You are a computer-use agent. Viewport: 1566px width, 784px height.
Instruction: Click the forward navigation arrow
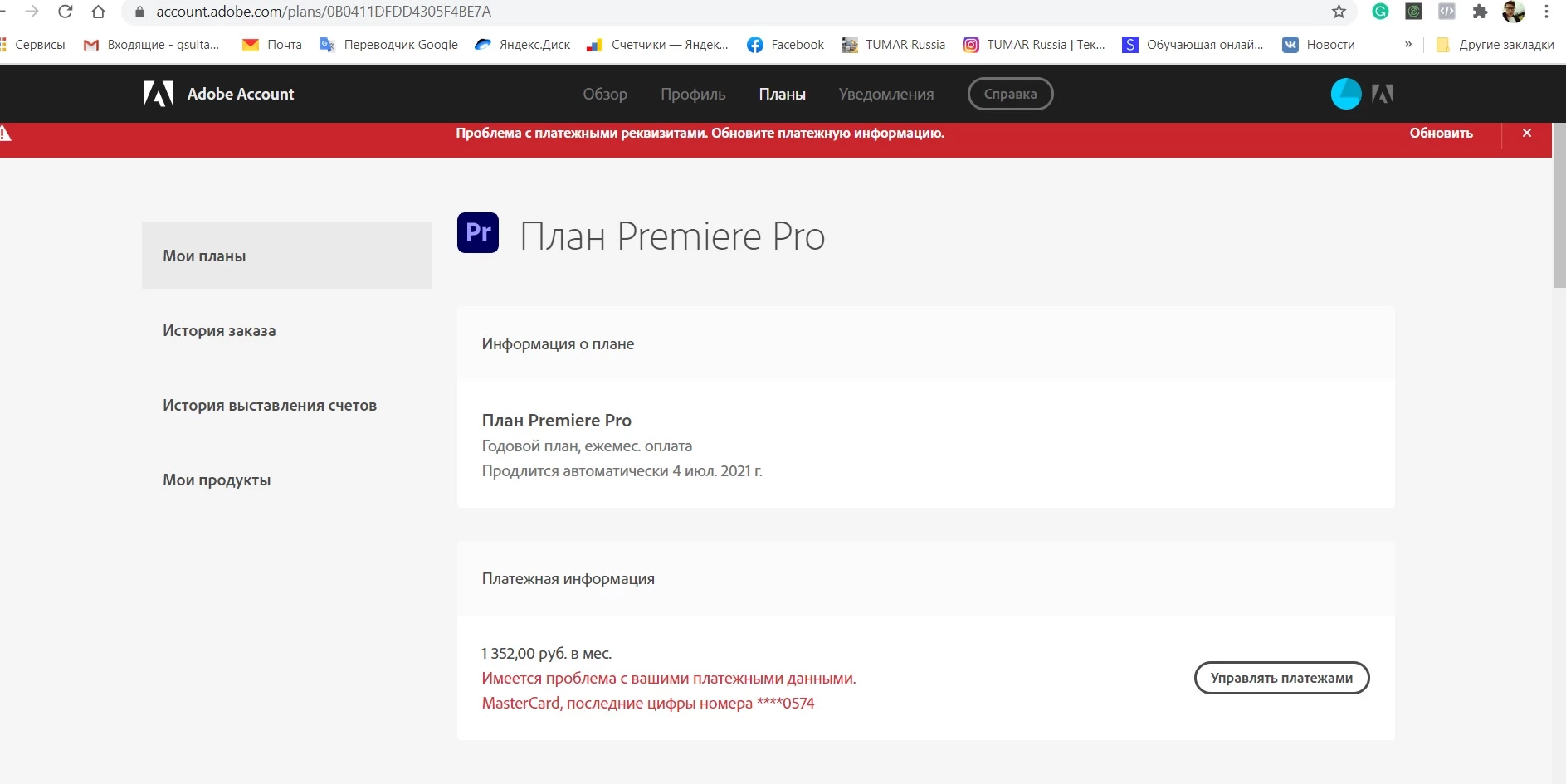tap(32, 12)
